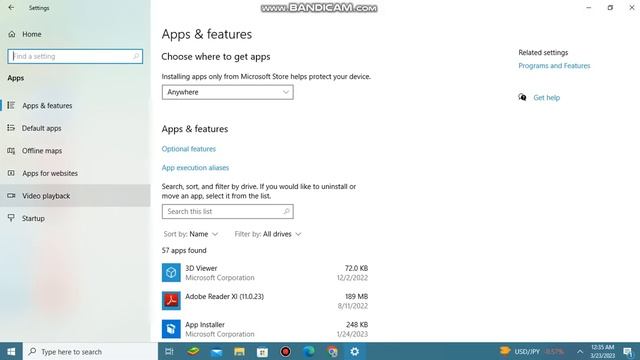The height and width of the screenshot is (360, 640).
Task: Select the App Installer entry
Action: (x=265, y=329)
